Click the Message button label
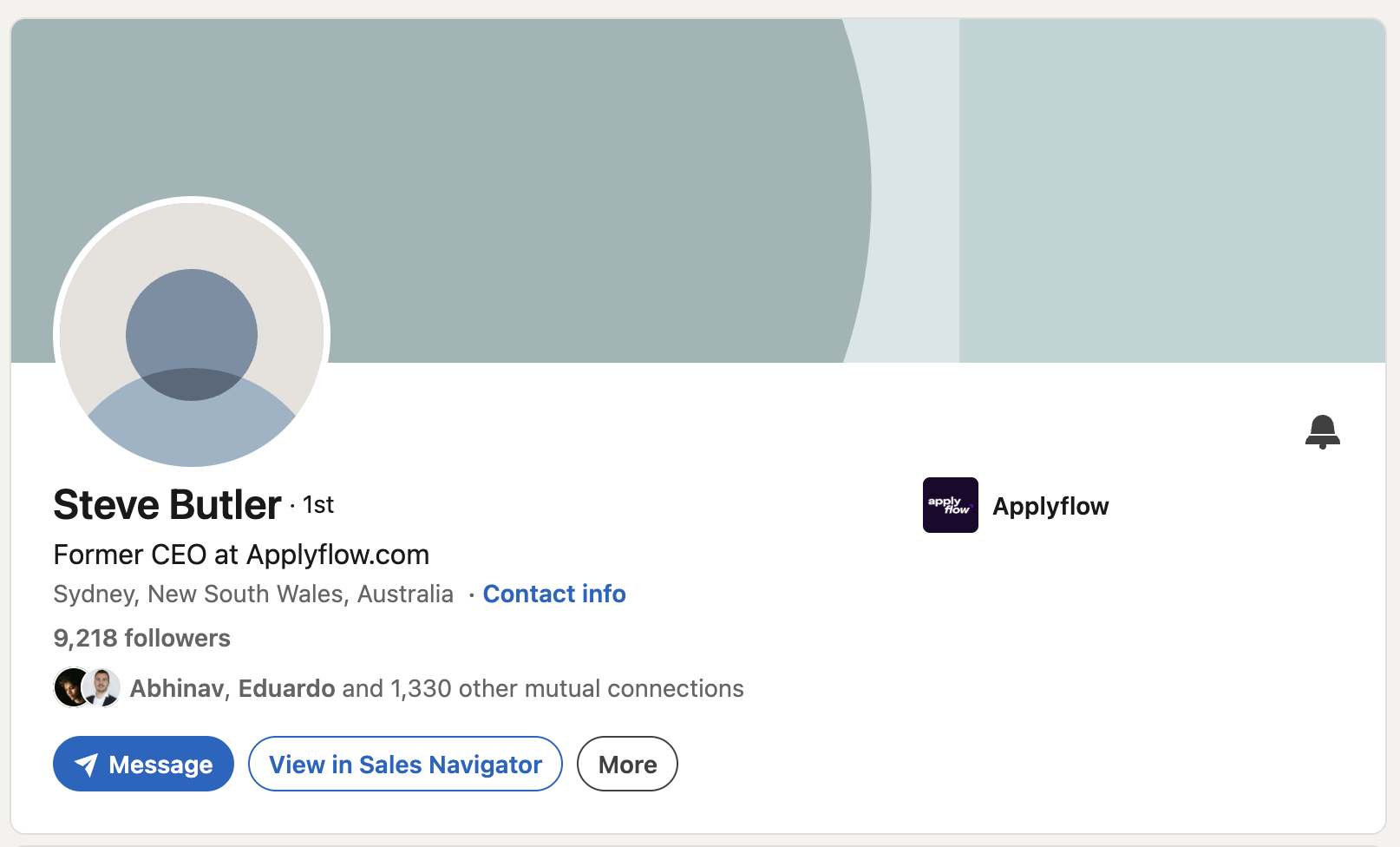Viewport: 1400px width, 847px height. click(160, 765)
